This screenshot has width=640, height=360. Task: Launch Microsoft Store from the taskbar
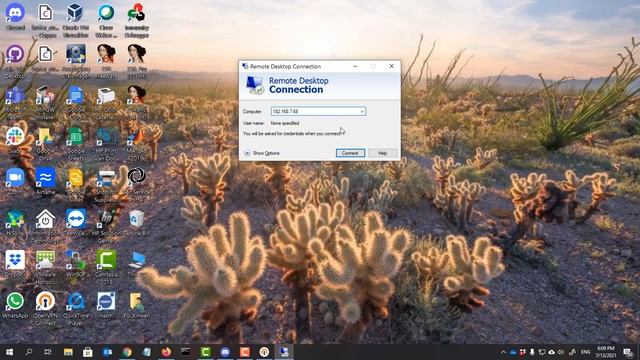click(88, 352)
